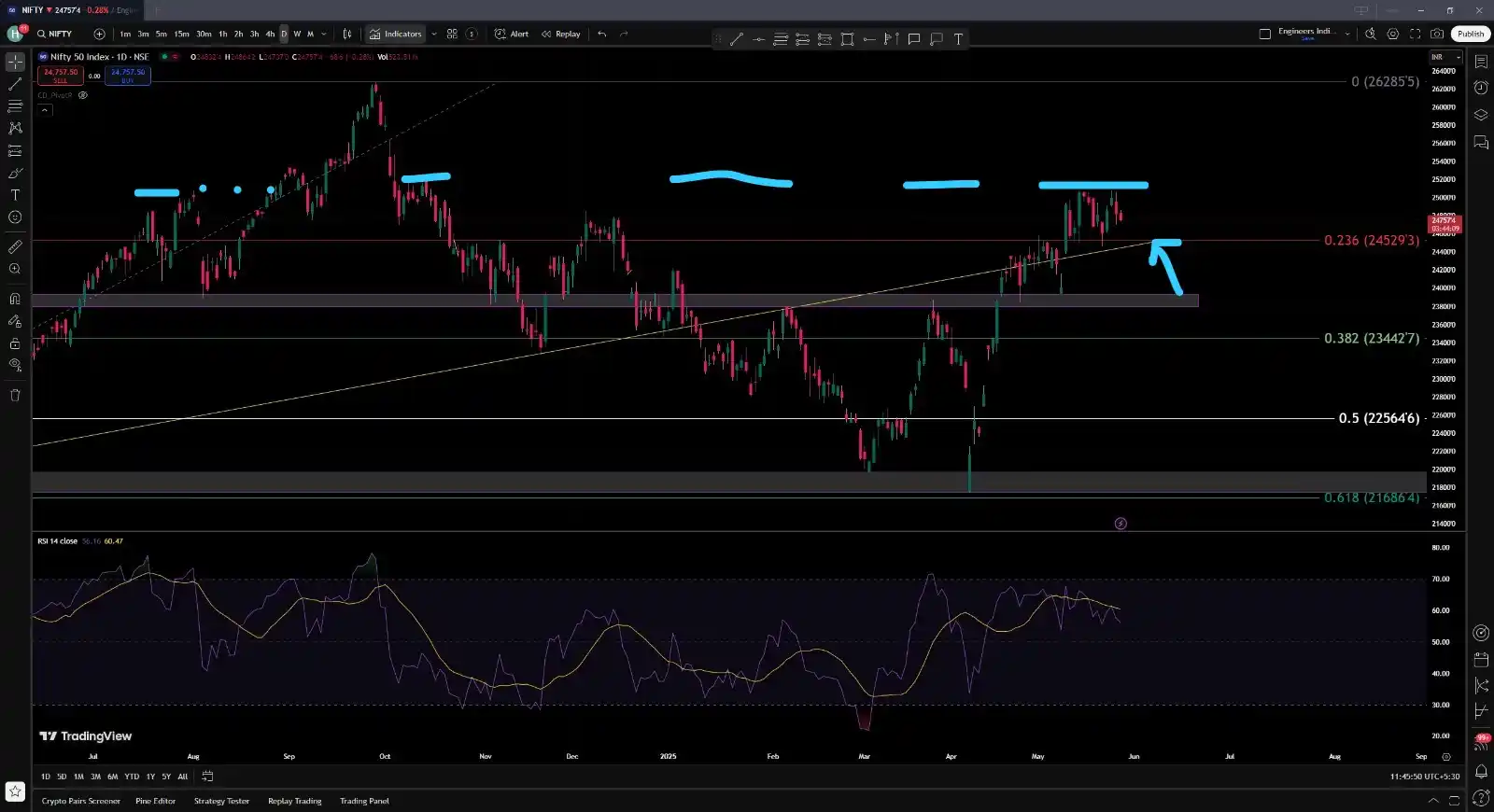Open watchlist panel on right sidebar

pyautogui.click(x=1481, y=62)
